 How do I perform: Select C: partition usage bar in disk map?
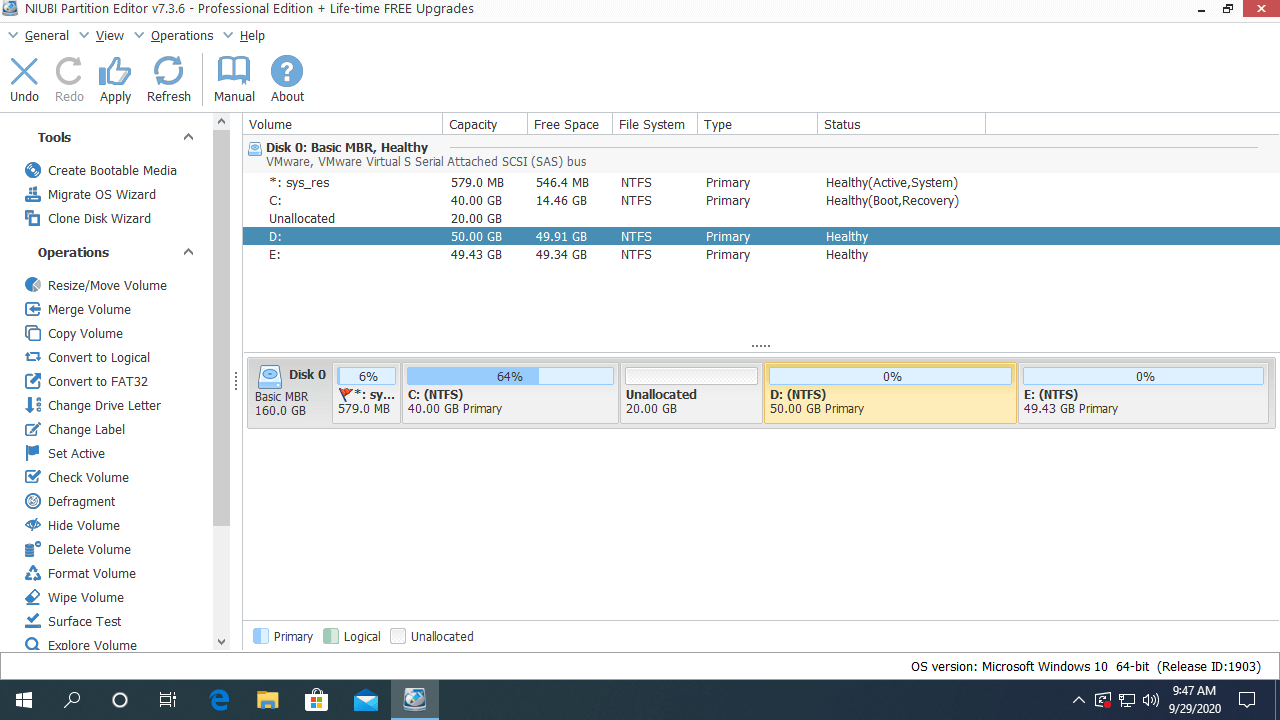[x=510, y=377]
